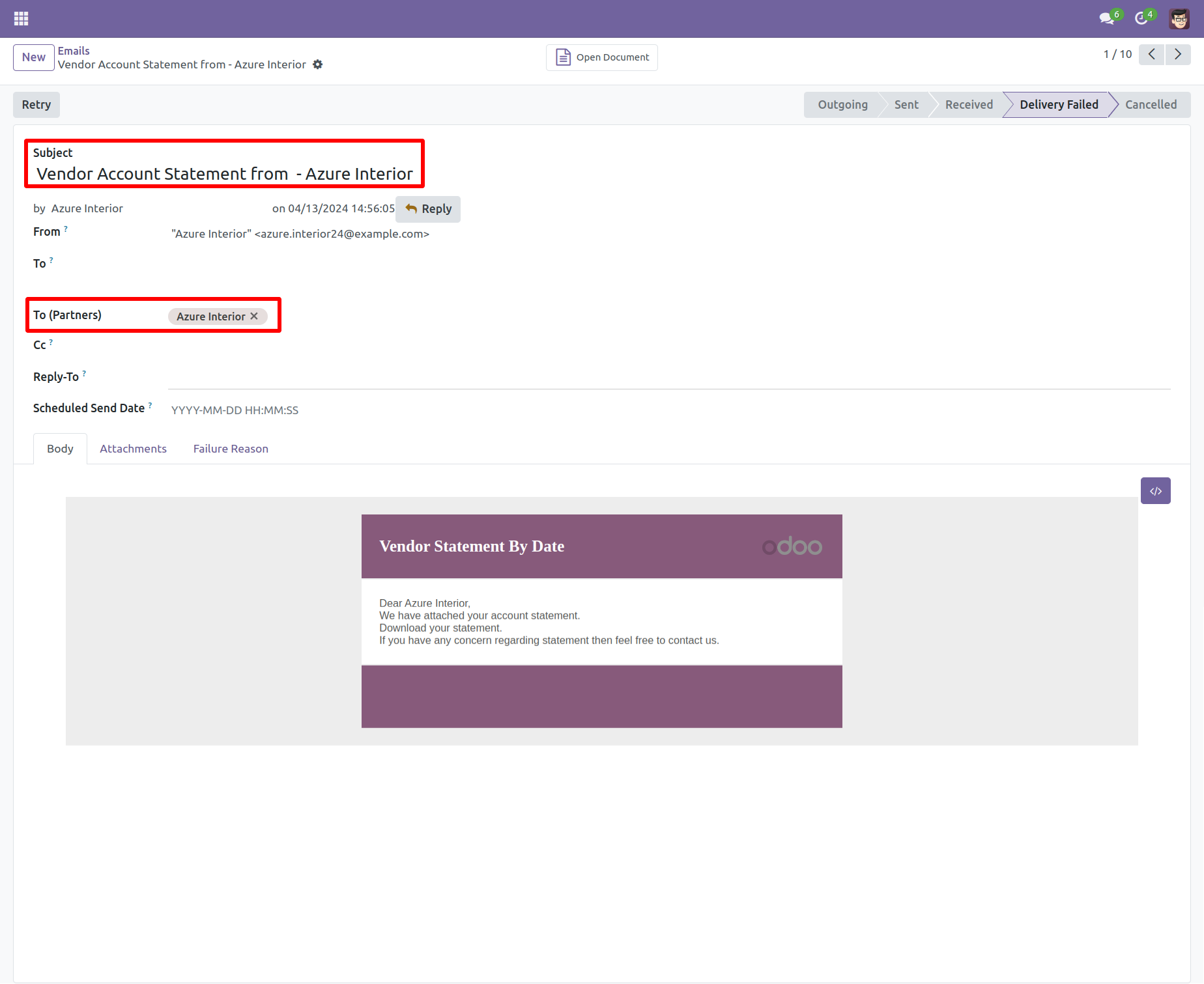The height and width of the screenshot is (984, 1204).
Task: Click the author name Azure Interior
Action: click(x=87, y=208)
